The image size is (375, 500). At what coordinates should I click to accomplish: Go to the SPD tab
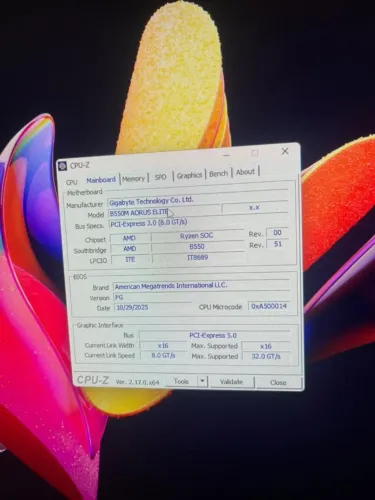pyautogui.click(x=160, y=177)
